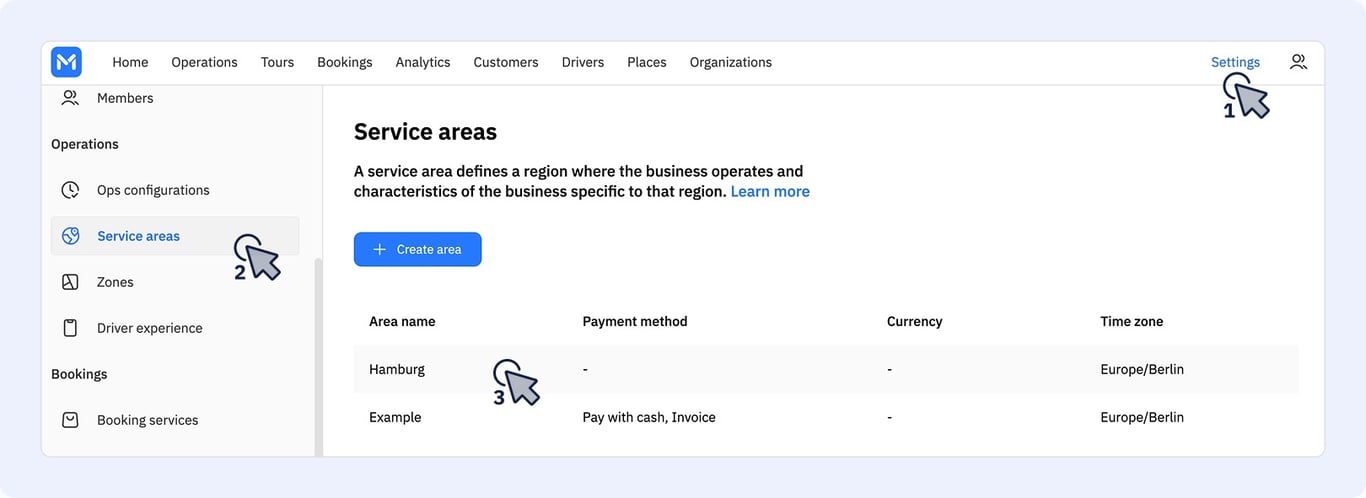Select the Hamburg service area row
This screenshot has width=1366, height=498.
[x=826, y=369]
